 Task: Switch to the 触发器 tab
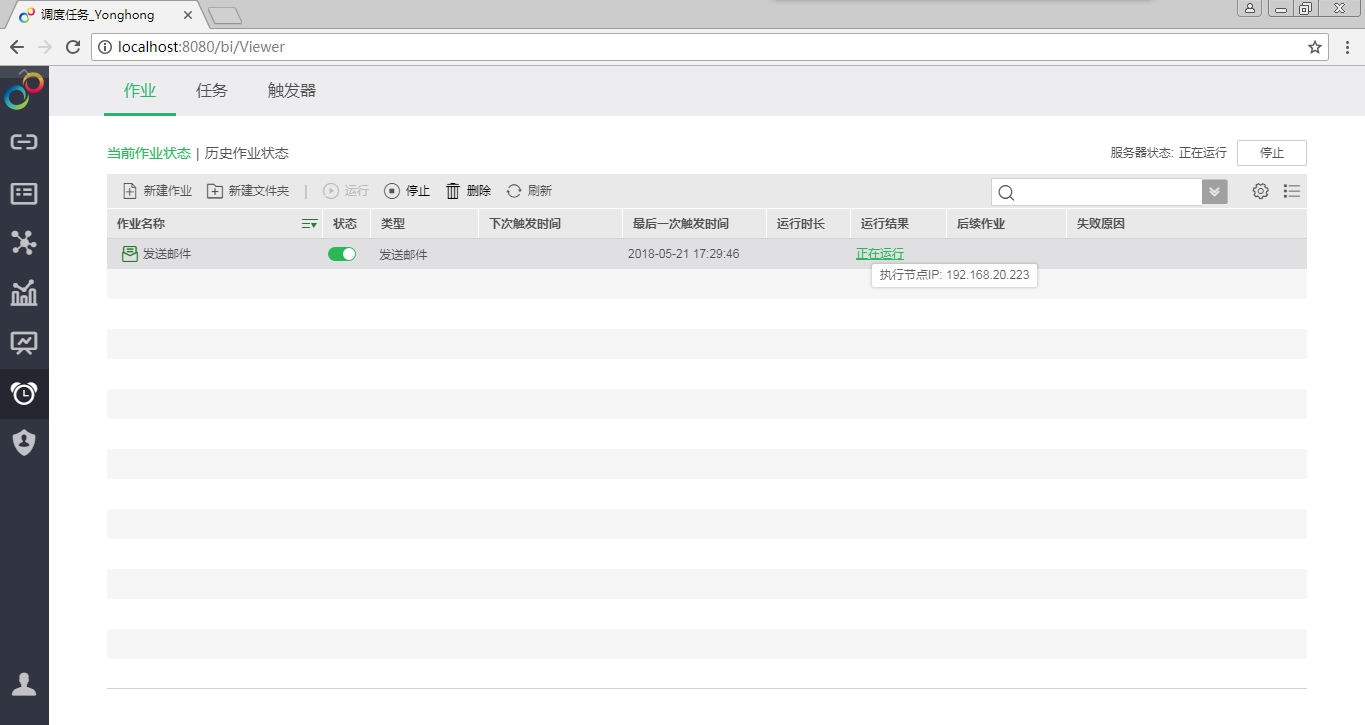292,91
